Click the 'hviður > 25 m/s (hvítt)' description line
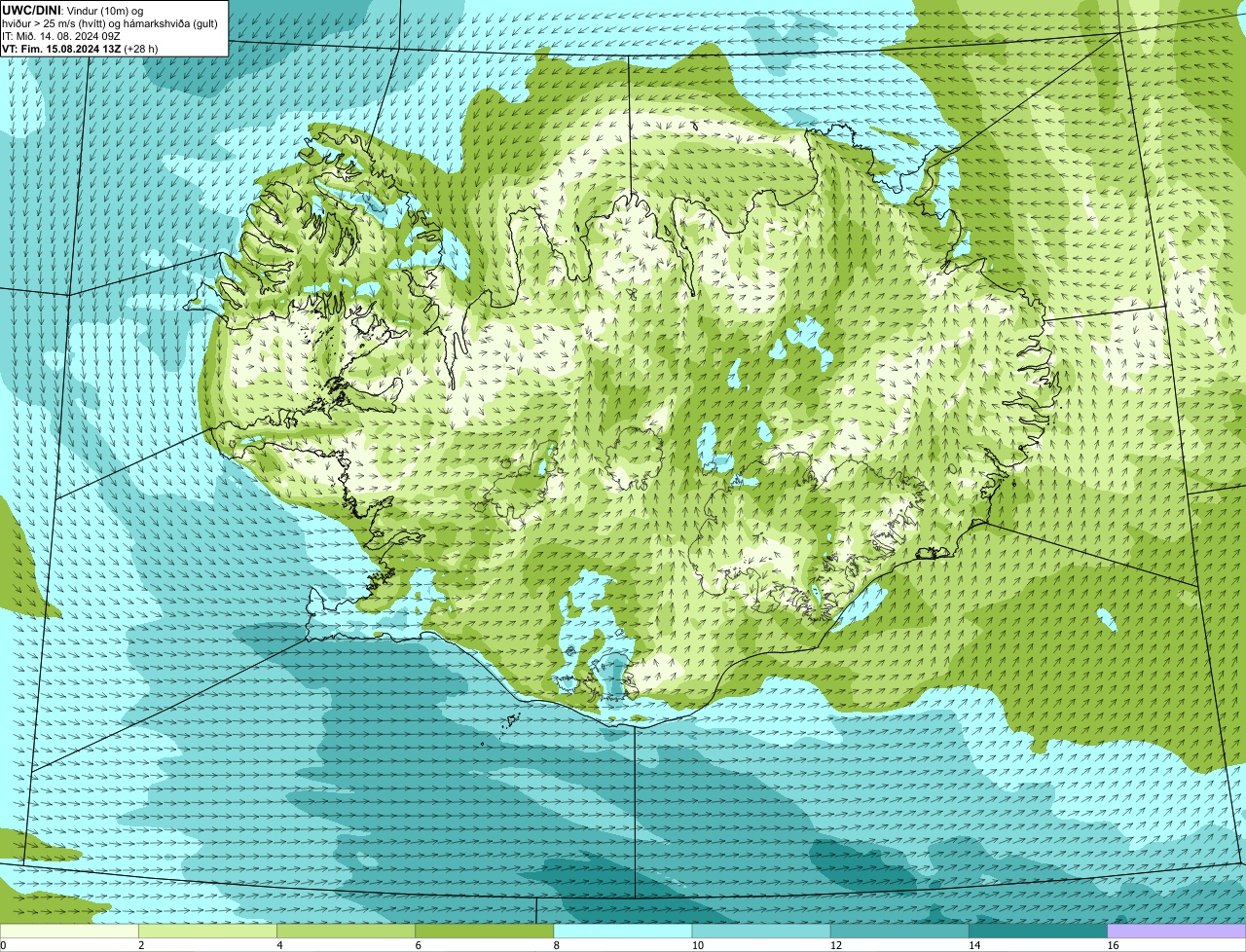 pos(110,22)
